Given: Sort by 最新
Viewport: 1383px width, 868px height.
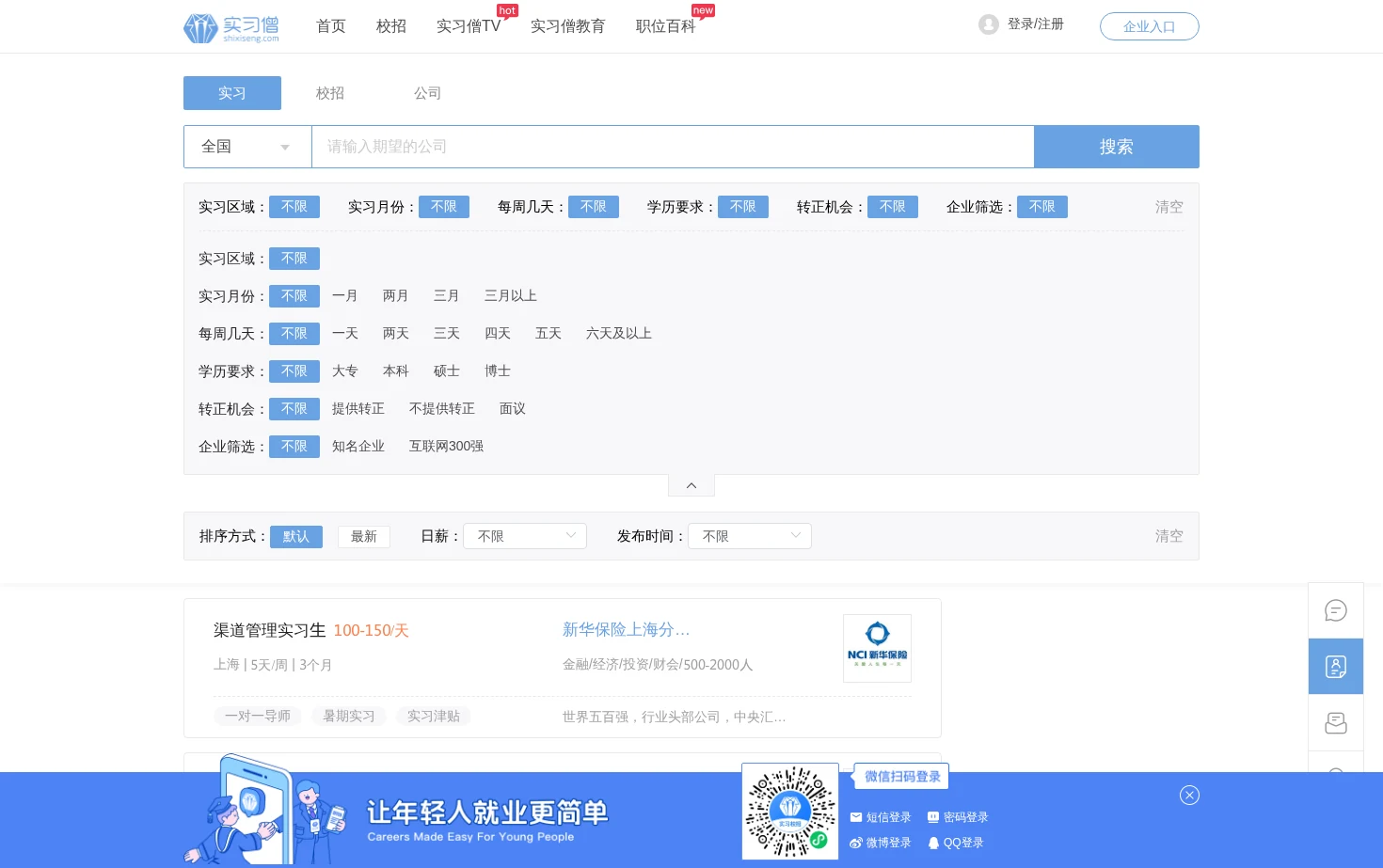Looking at the screenshot, I should pyautogui.click(x=364, y=536).
